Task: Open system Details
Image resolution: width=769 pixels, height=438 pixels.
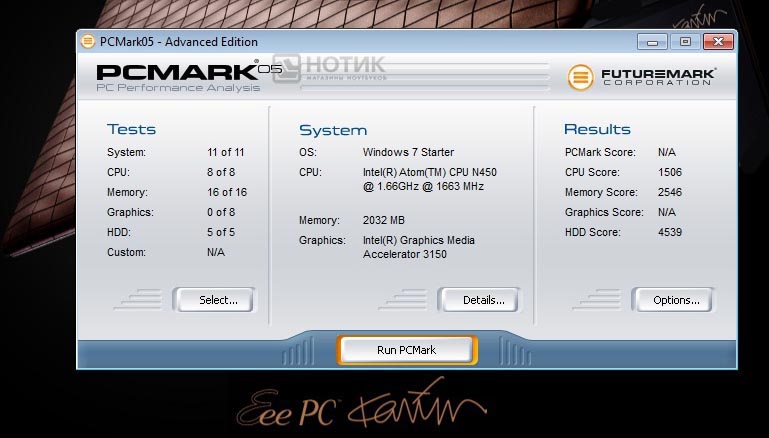Action: click(480, 300)
